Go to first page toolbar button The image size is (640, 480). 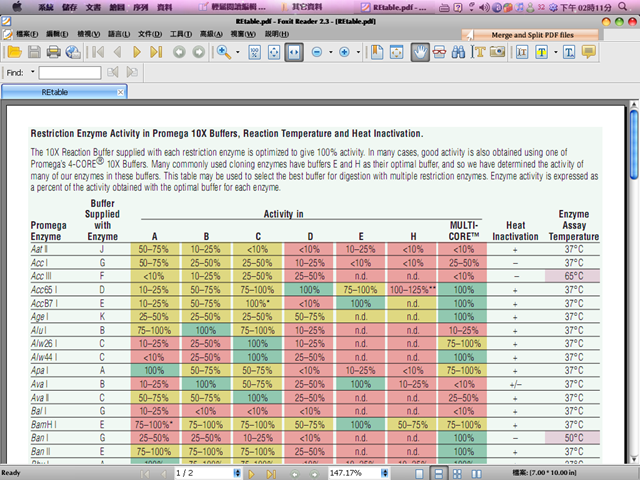coord(98,52)
